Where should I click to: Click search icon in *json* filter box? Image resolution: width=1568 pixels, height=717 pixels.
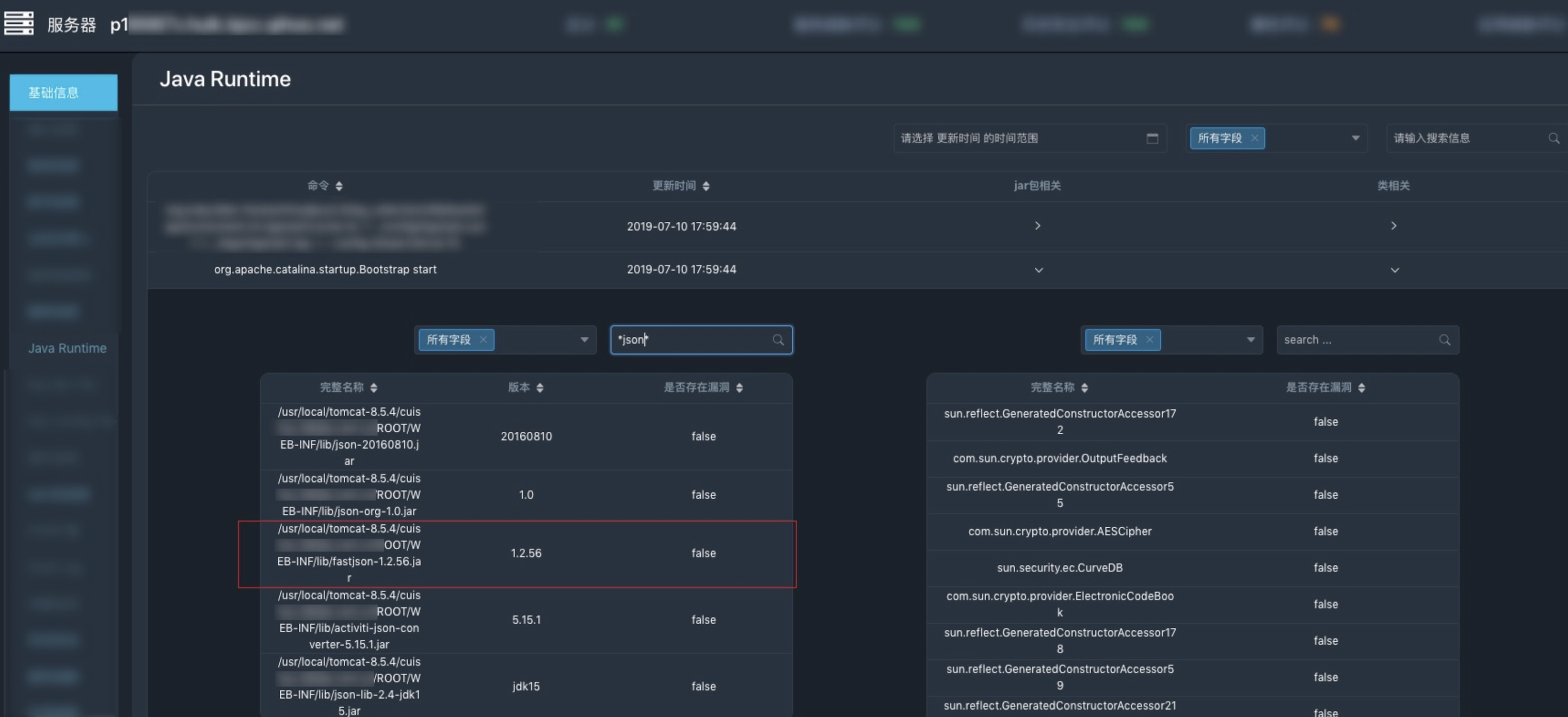(x=778, y=340)
